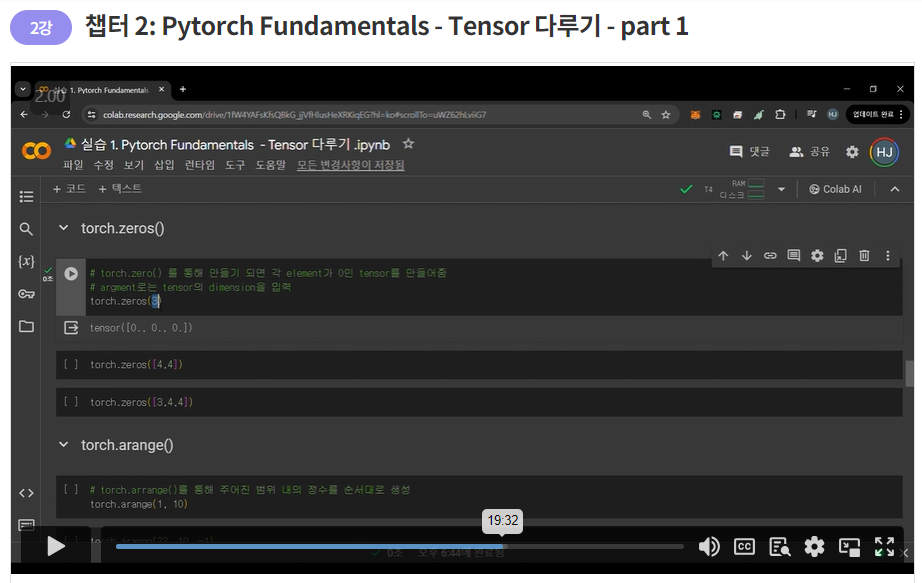Copy link to cell icon
The height and width of the screenshot is (583, 922).
tap(770, 255)
